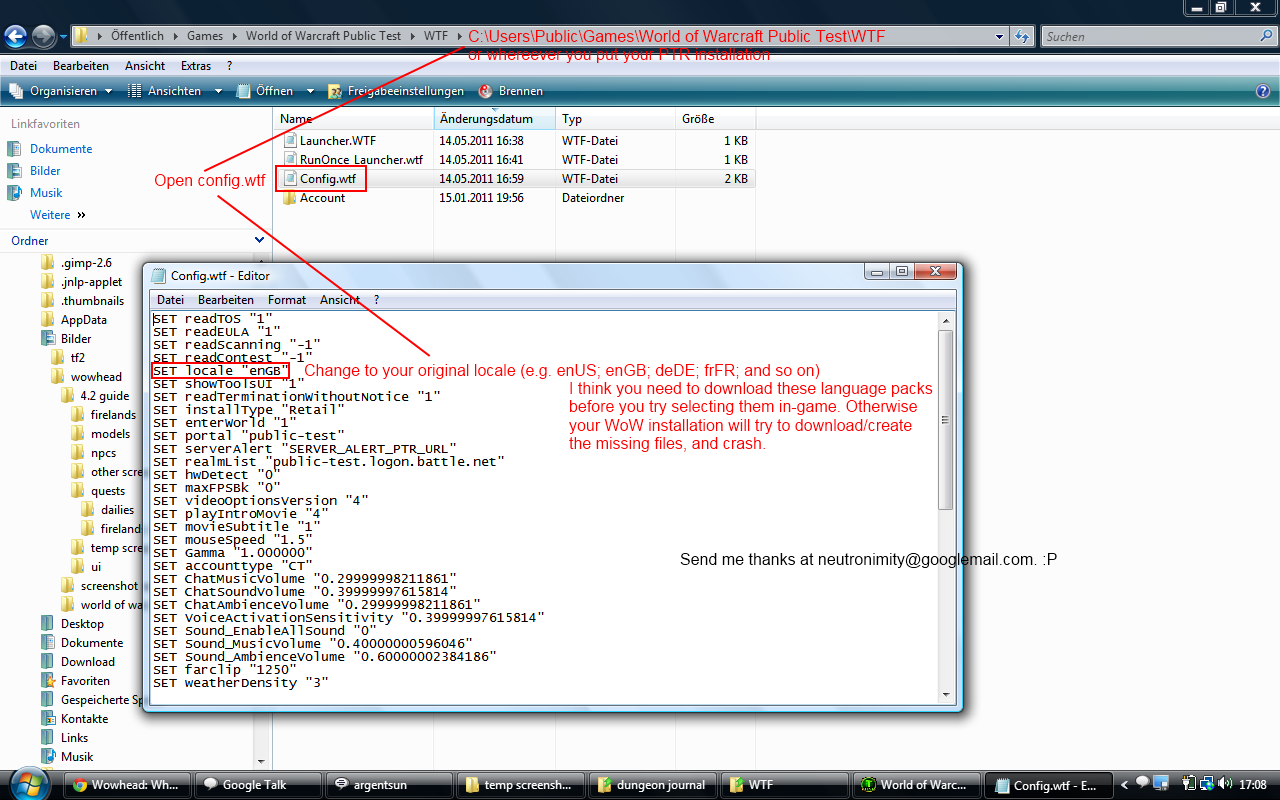
Task: Open the Account folder in file list
Action: pos(322,198)
